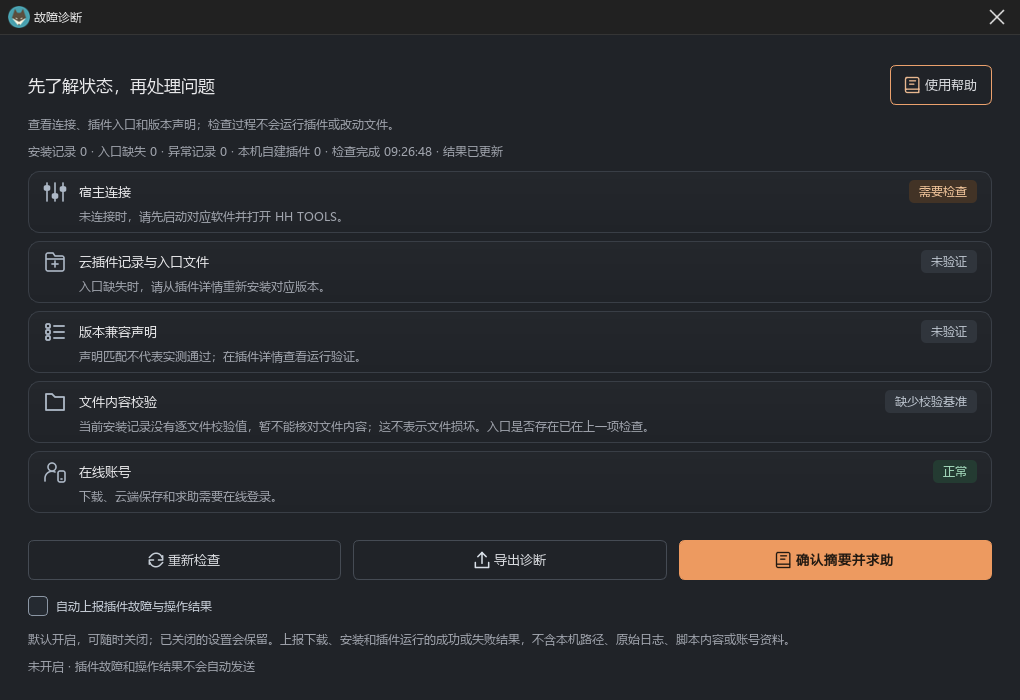Click the folder-plus icon beside 云插件记录与入口文件
Screen dimensions: 1020x700
click(55, 262)
